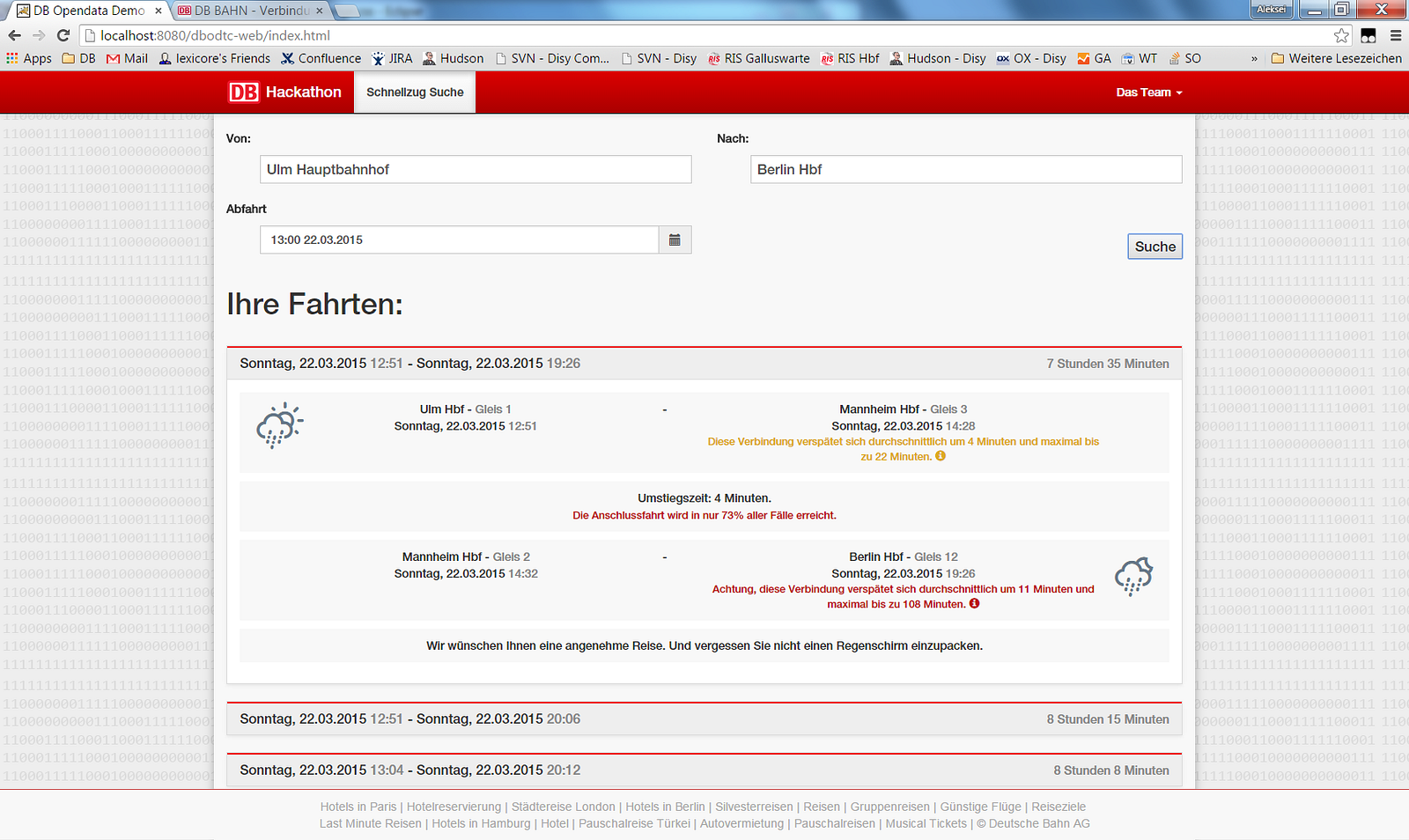Image resolution: width=1409 pixels, height=840 pixels.
Task: Open the Hotels in Hamburg footer link
Action: (481, 823)
